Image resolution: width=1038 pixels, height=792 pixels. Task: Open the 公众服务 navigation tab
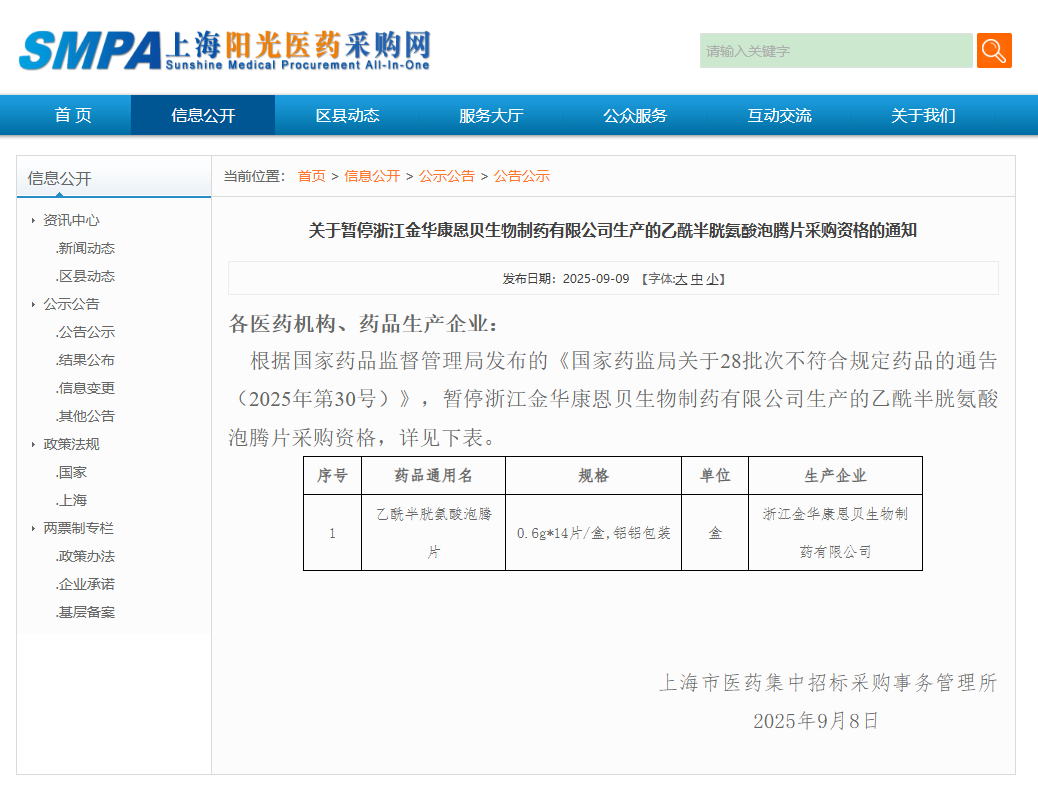click(635, 115)
